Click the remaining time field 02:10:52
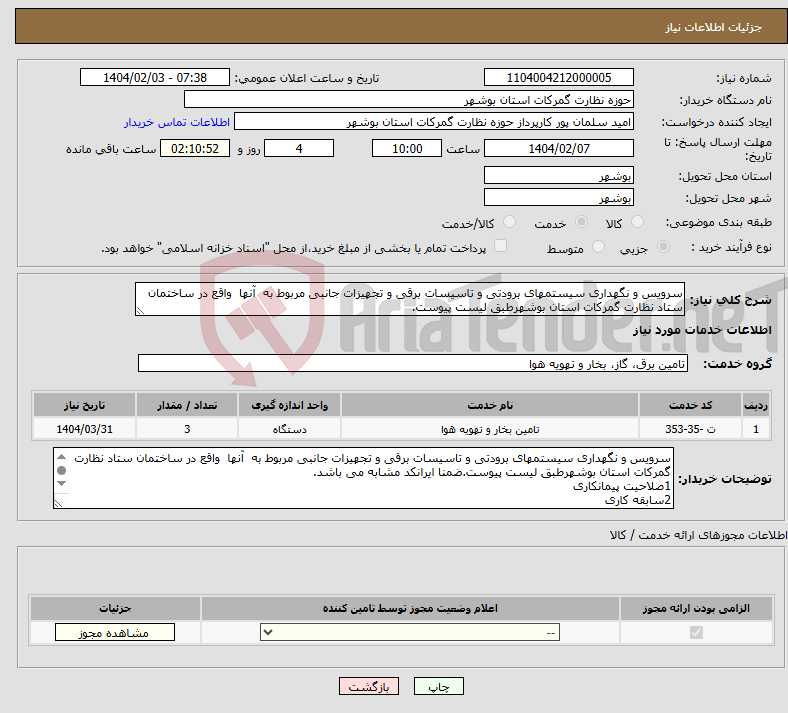The width and height of the screenshot is (788, 713). pyautogui.click(x=195, y=148)
